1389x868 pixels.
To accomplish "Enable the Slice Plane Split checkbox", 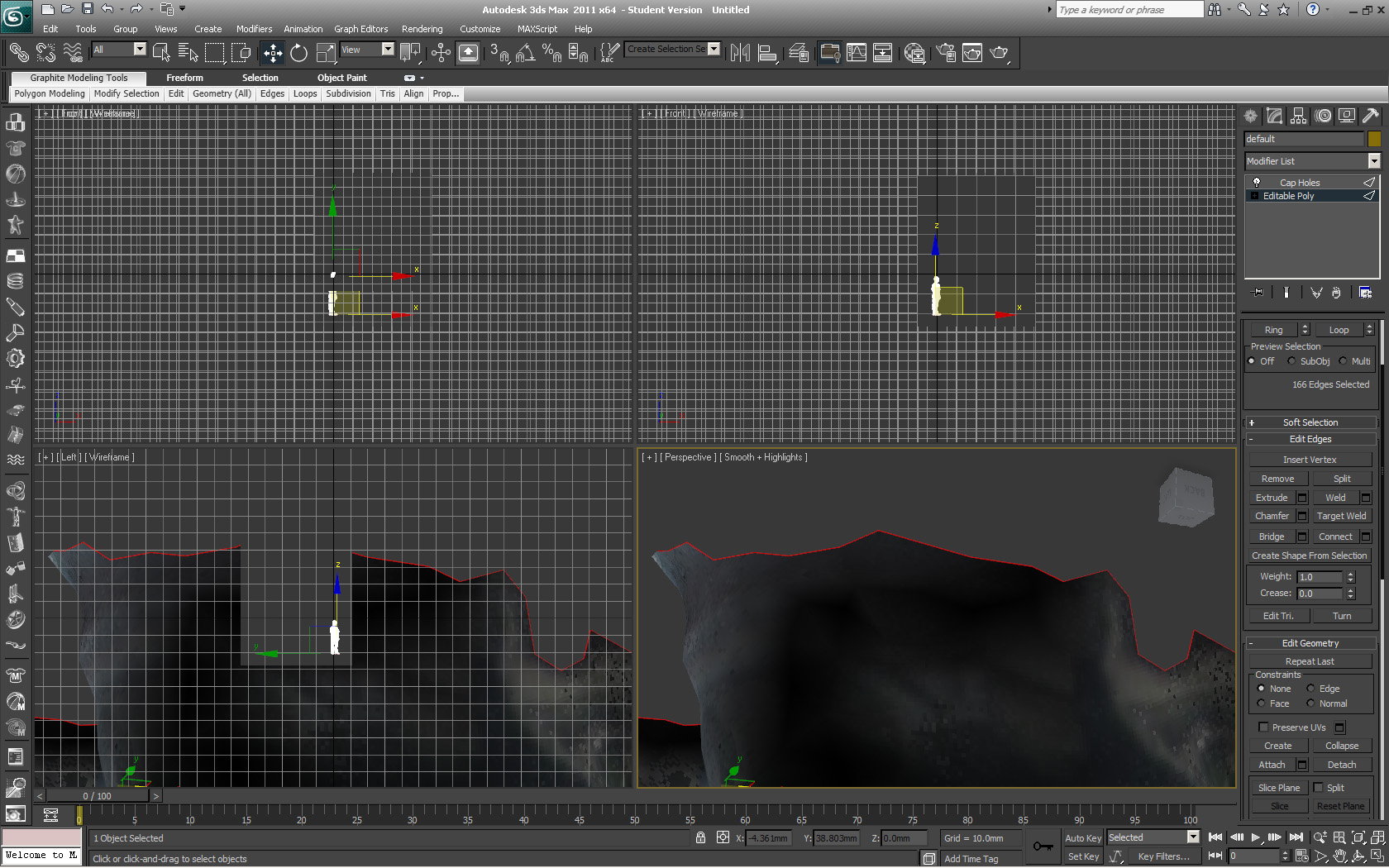I will pos(1319,788).
